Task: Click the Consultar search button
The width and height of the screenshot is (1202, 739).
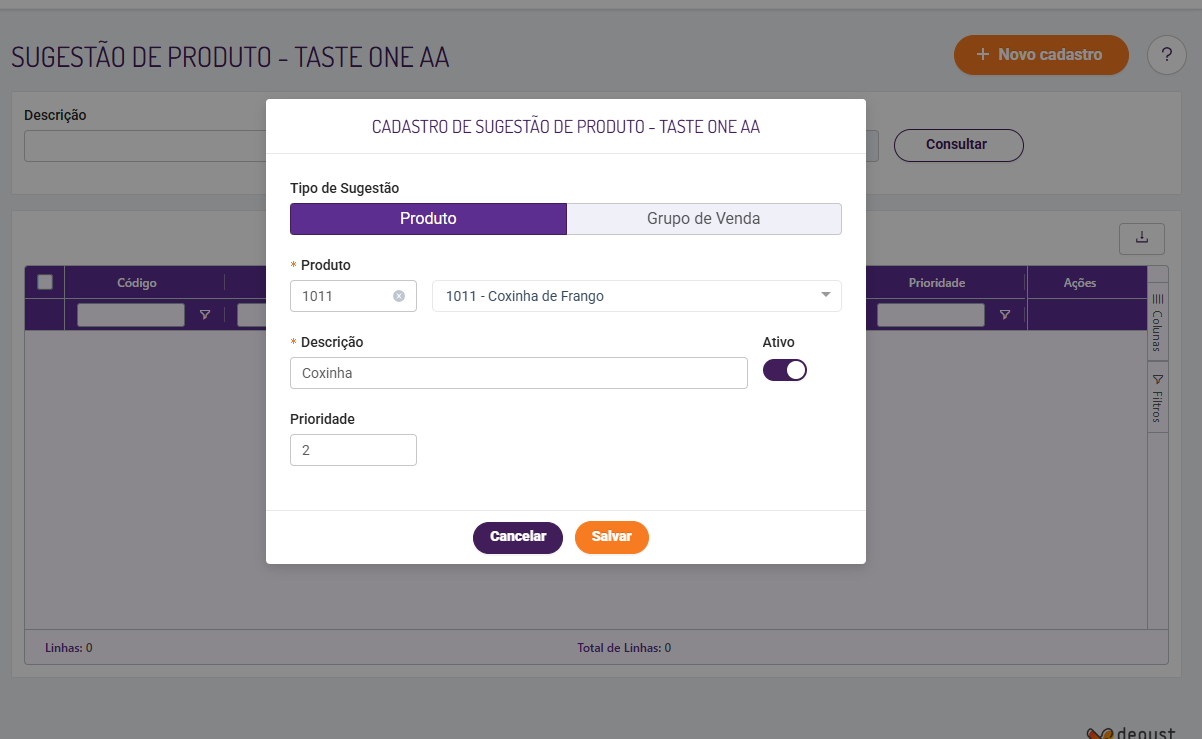Action: pos(957,145)
